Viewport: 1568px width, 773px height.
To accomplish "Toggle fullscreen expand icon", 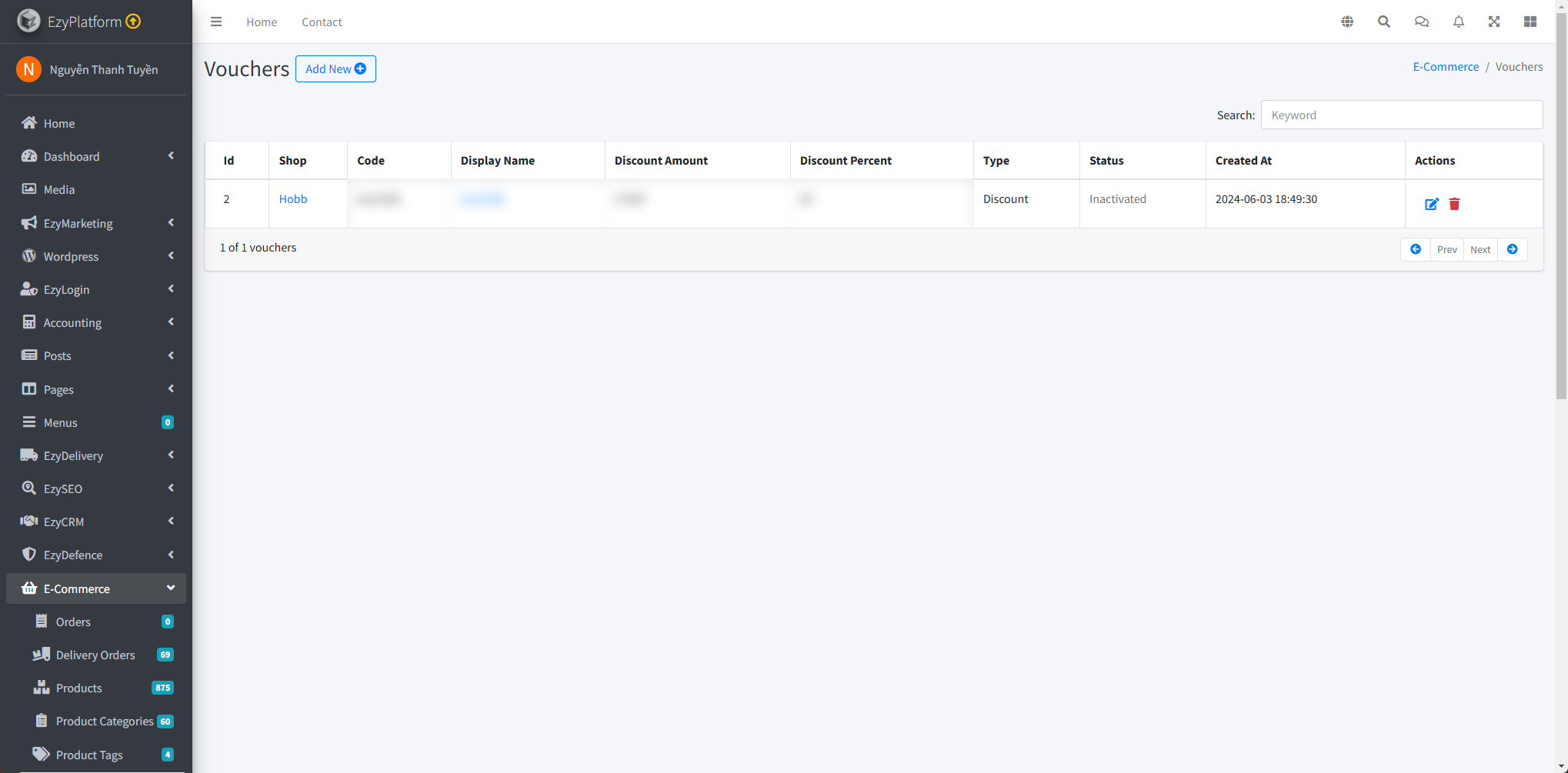I will [1494, 22].
